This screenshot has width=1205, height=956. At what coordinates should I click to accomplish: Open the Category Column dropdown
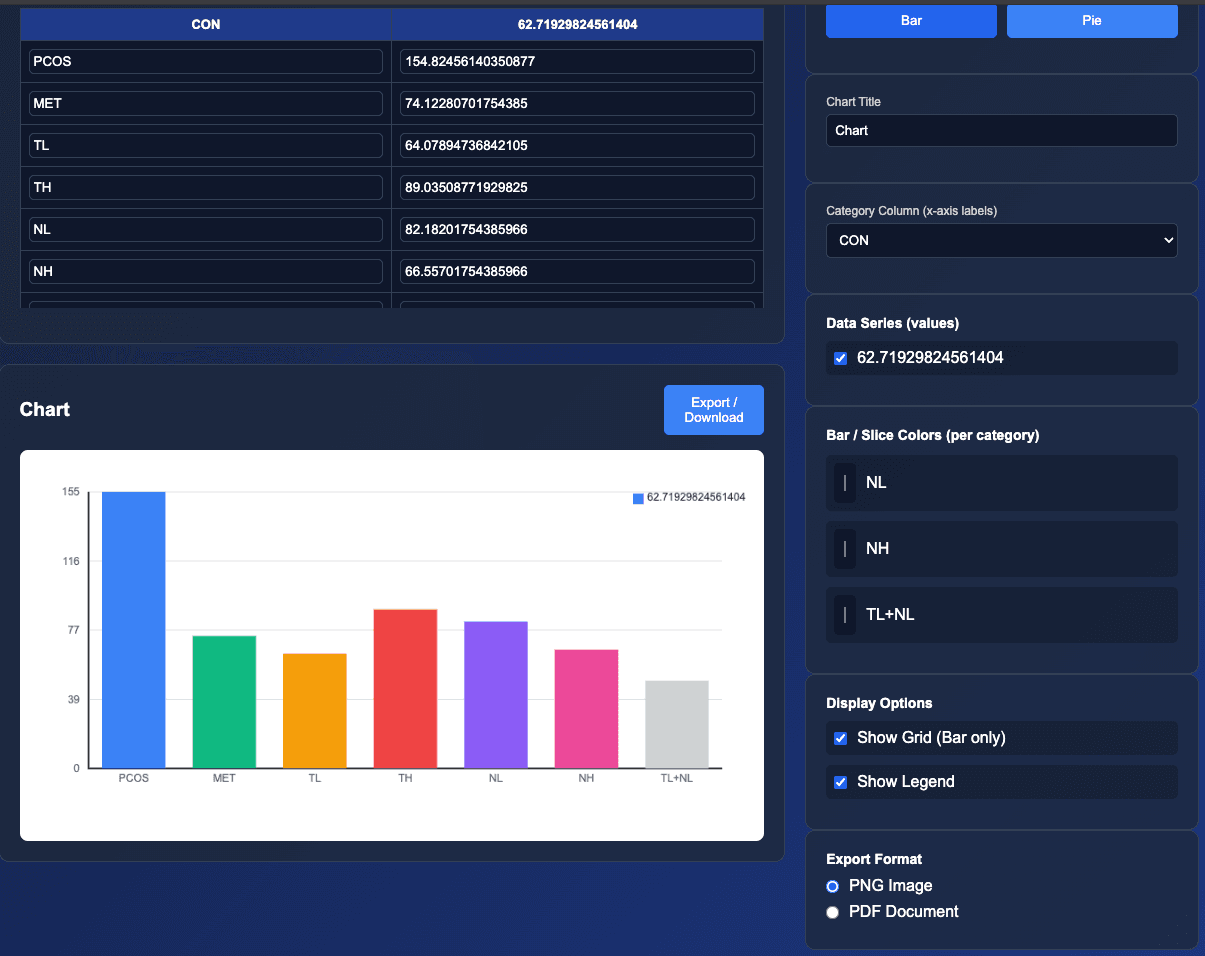1001,240
